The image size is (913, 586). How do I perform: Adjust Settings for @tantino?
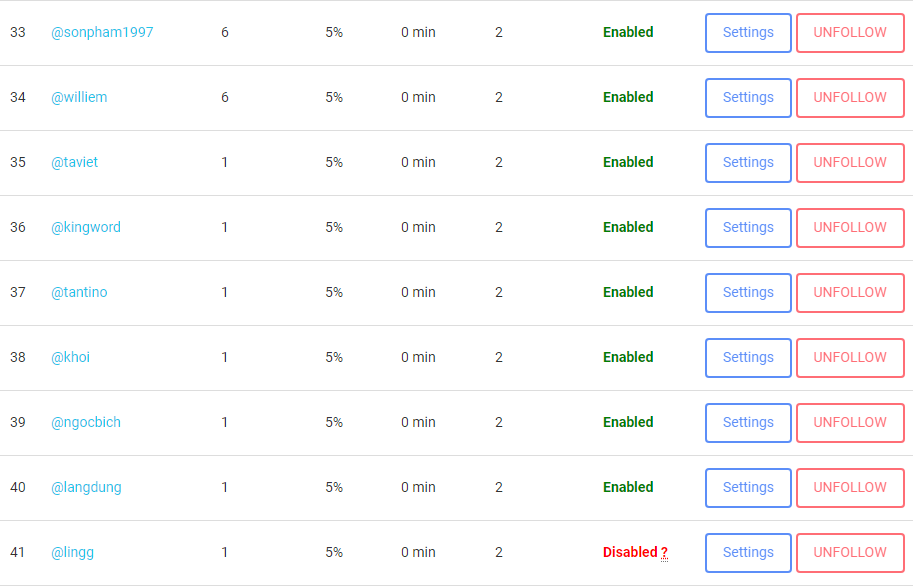point(748,293)
